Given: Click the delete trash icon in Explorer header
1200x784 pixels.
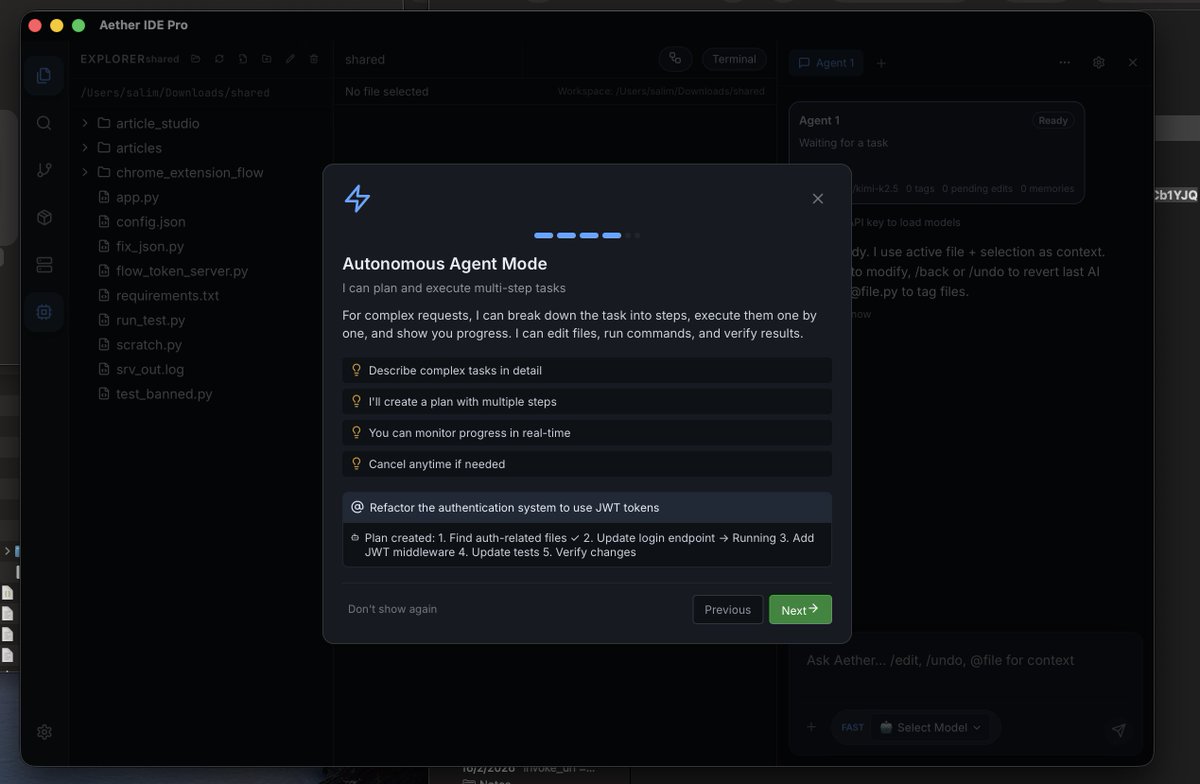Looking at the screenshot, I should coord(314,59).
